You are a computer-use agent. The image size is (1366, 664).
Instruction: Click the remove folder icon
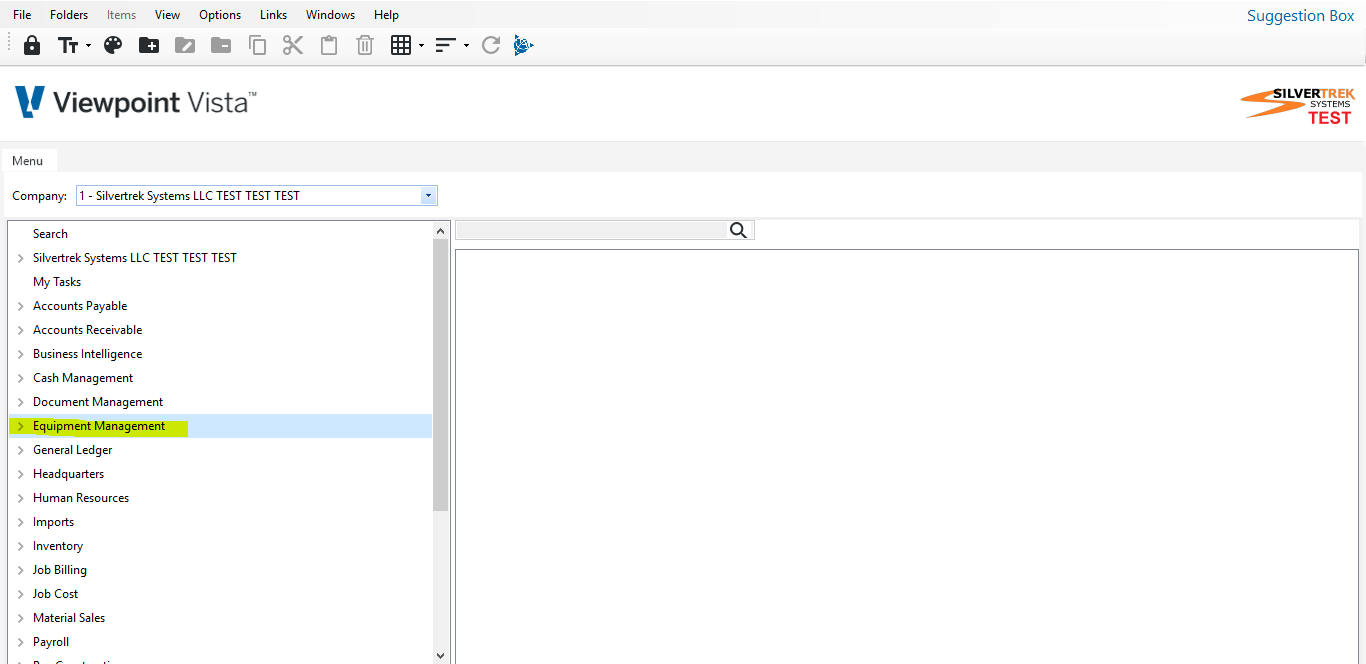coord(221,45)
